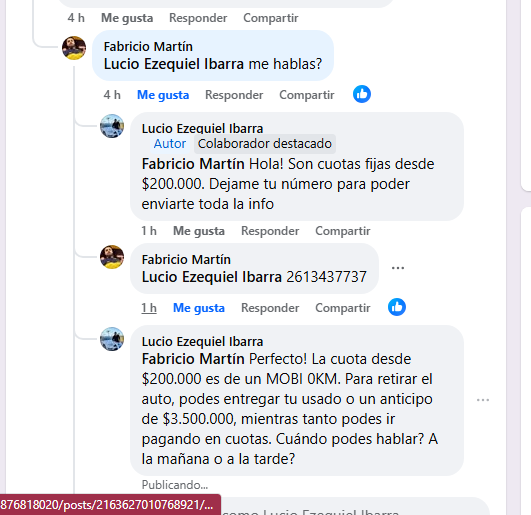Click the Fabricio Martín mention in the MOBI 0KM comment
531x515 pixels.
(x=193, y=359)
